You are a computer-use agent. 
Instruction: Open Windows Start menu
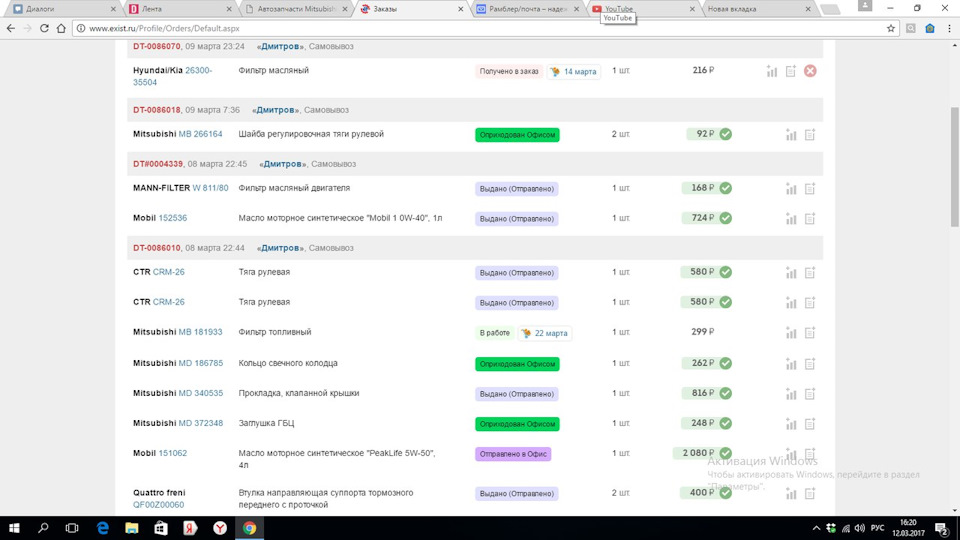13,528
